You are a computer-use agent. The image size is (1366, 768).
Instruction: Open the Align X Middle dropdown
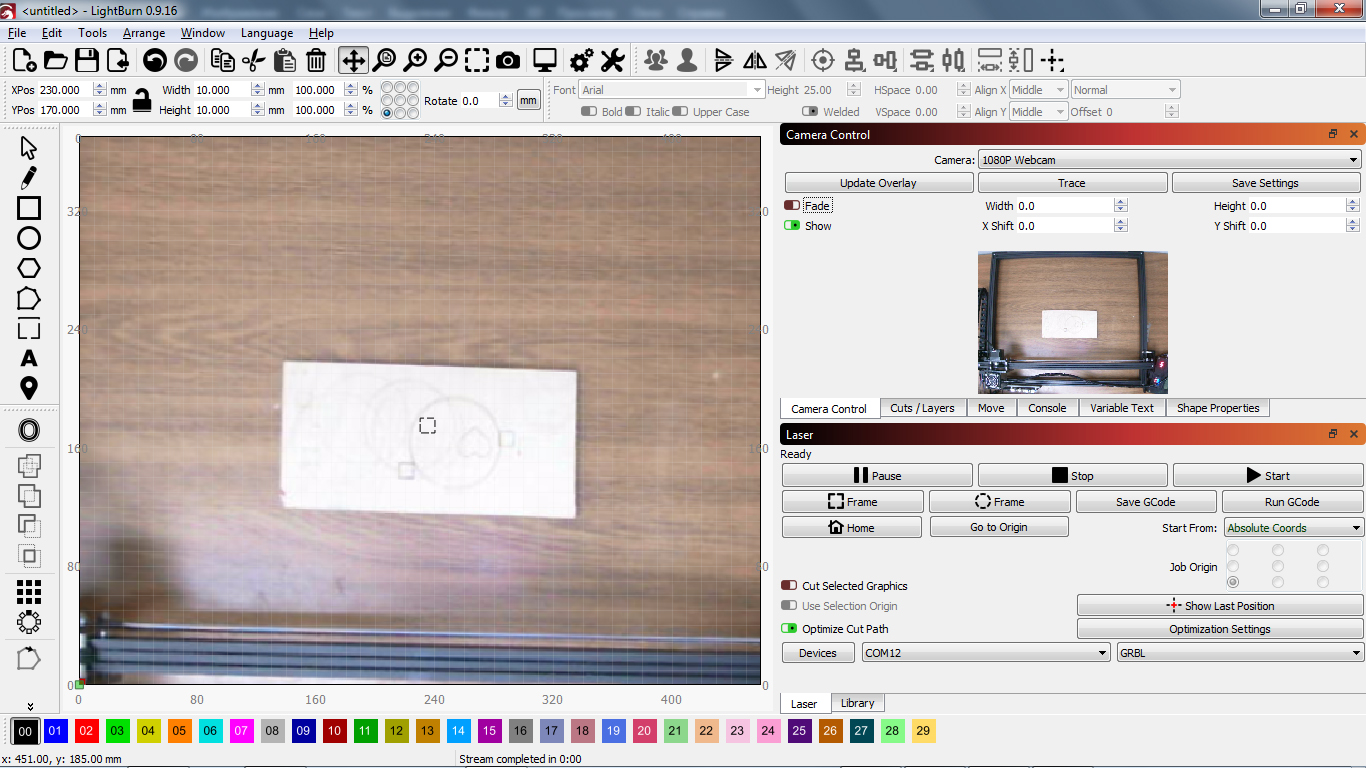coord(1038,90)
